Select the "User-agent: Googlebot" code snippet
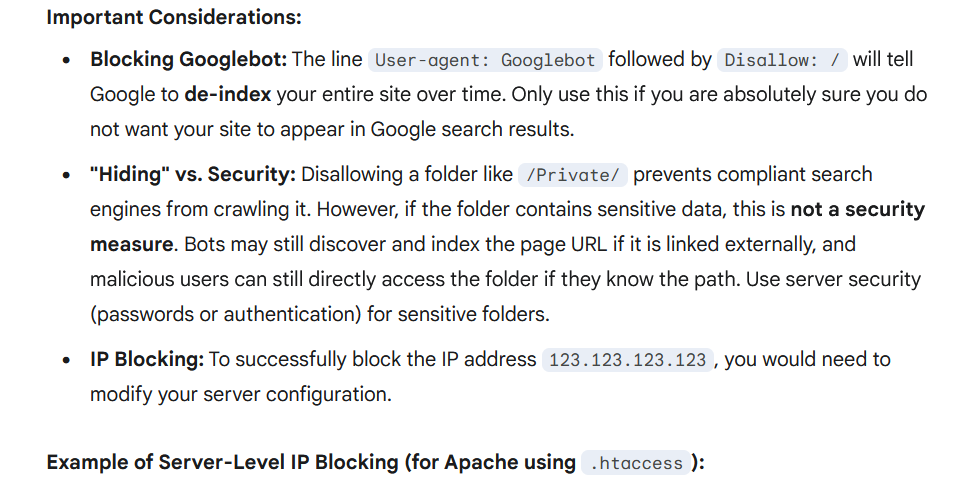The image size is (968, 480). pos(484,60)
